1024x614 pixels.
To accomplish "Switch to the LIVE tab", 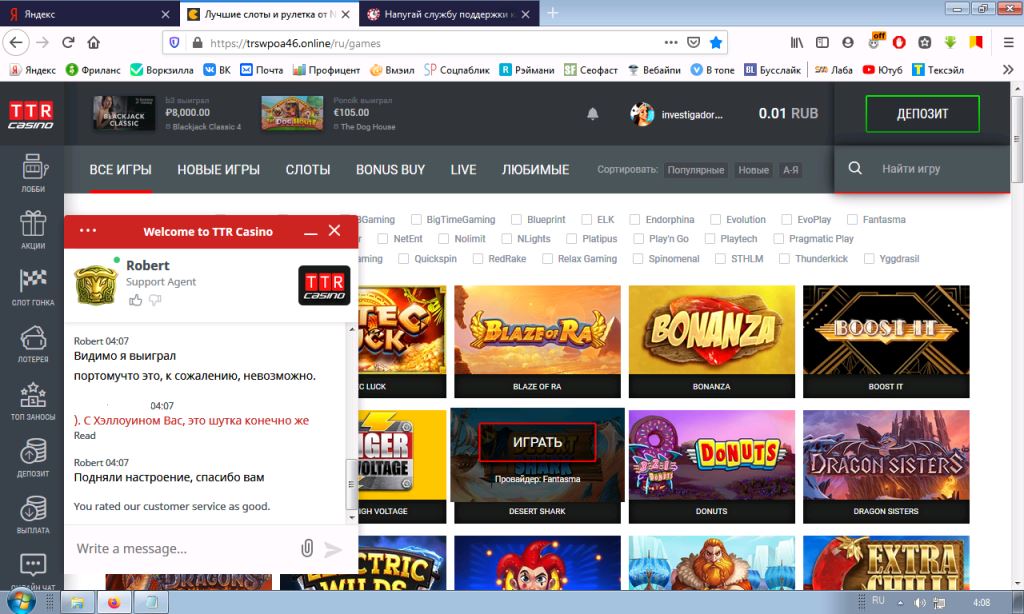I will [463, 170].
